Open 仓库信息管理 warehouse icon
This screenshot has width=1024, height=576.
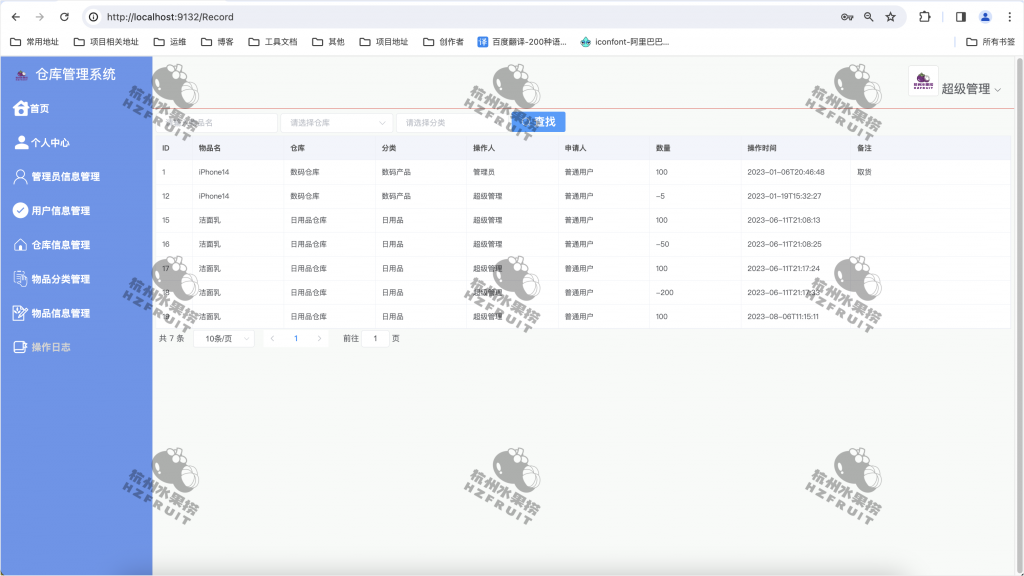click(22, 245)
